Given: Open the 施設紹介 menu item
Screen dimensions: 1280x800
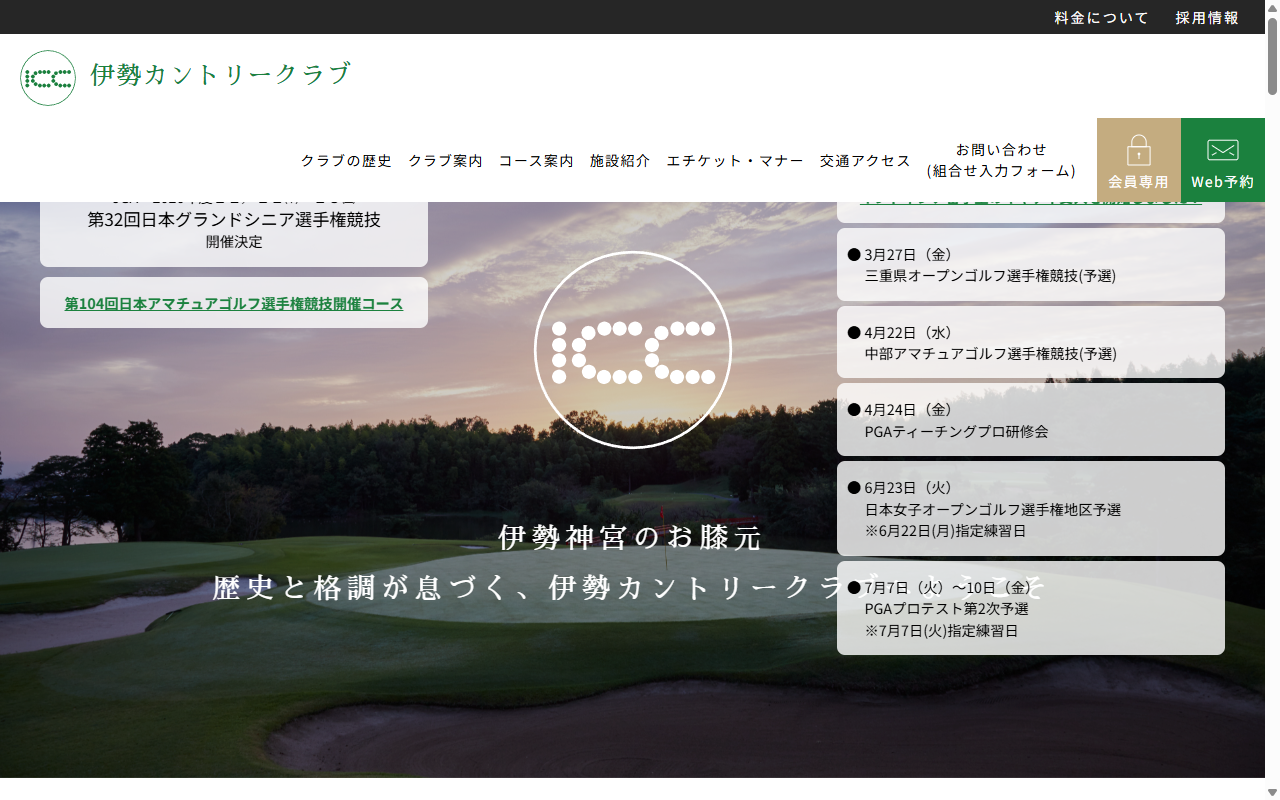Looking at the screenshot, I should [620, 160].
